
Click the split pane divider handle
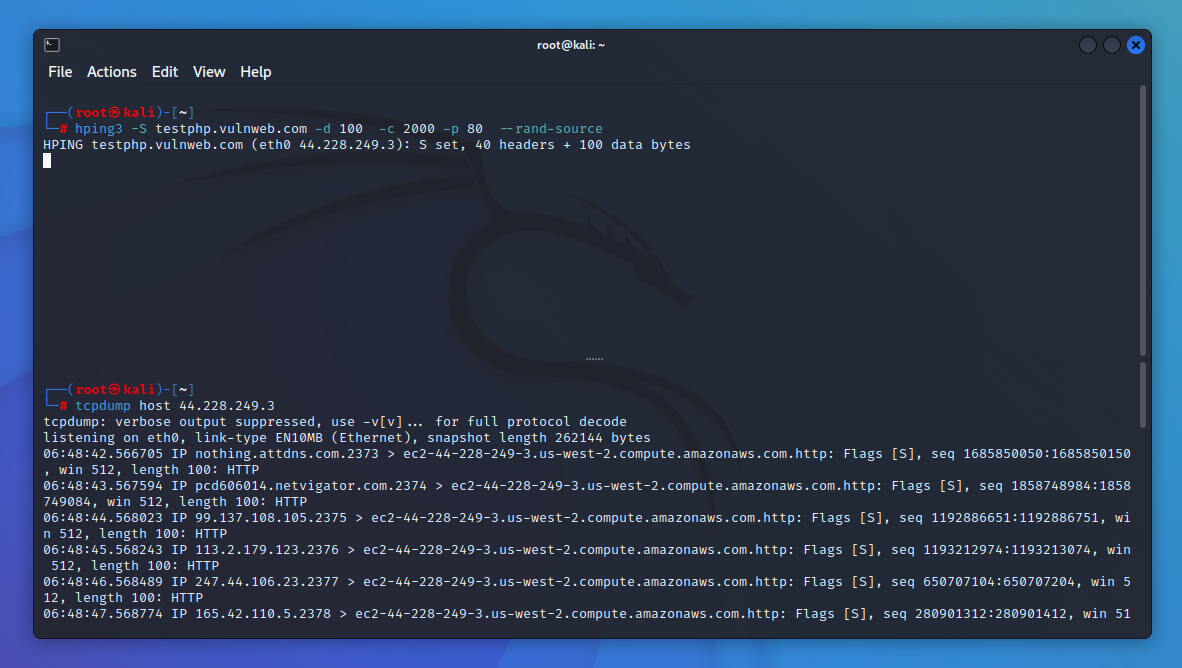pos(594,359)
